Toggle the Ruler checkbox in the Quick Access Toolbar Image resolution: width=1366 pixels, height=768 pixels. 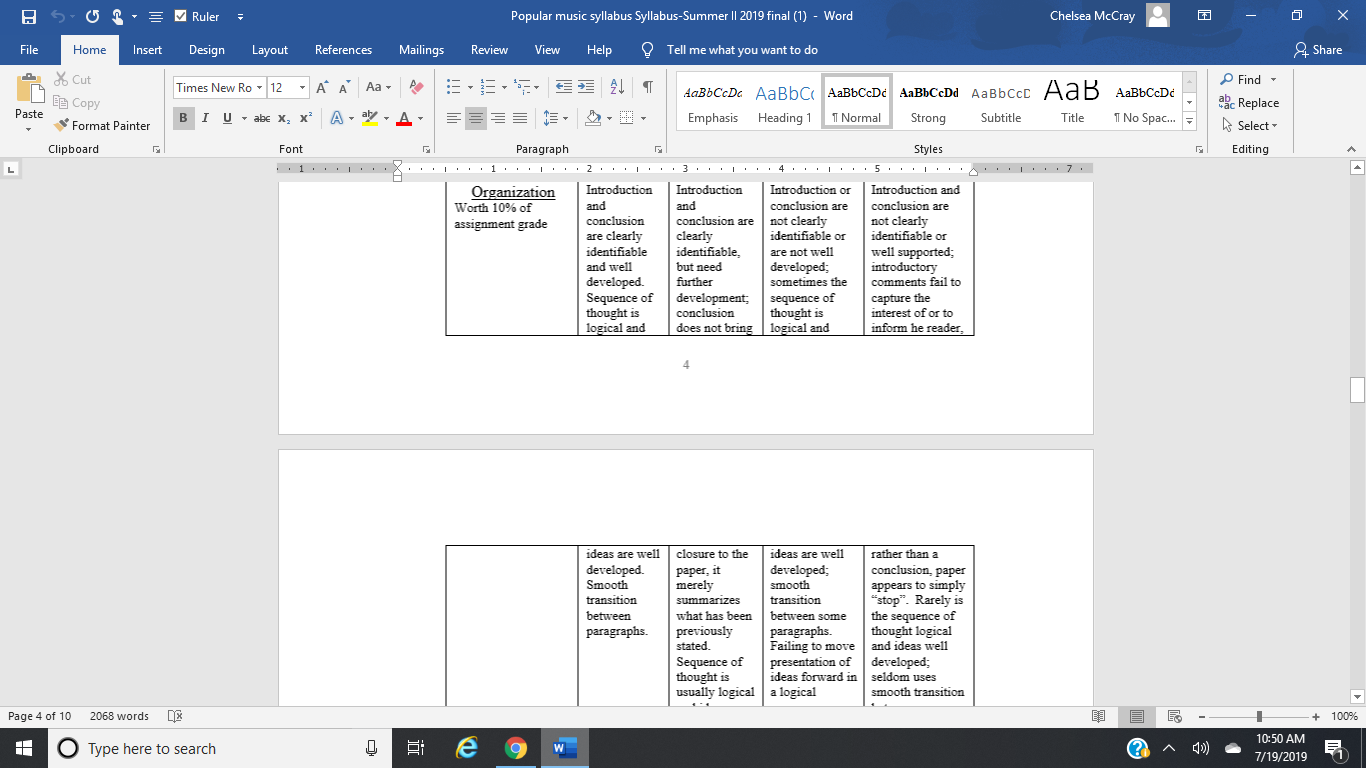click(181, 16)
